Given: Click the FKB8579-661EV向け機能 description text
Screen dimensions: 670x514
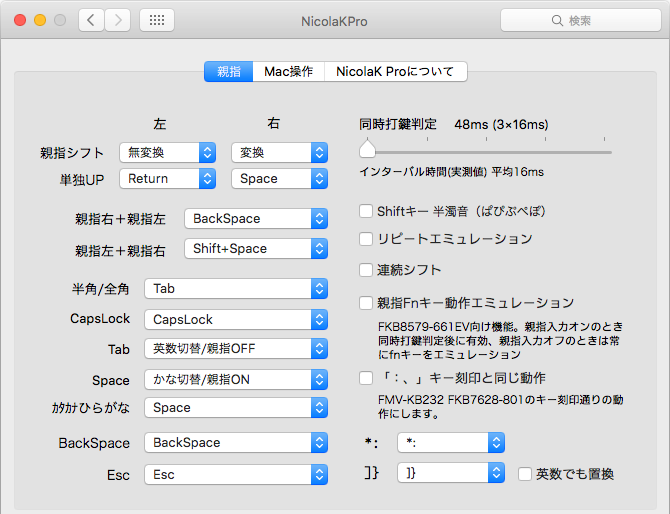Looking at the screenshot, I should point(500,341).
